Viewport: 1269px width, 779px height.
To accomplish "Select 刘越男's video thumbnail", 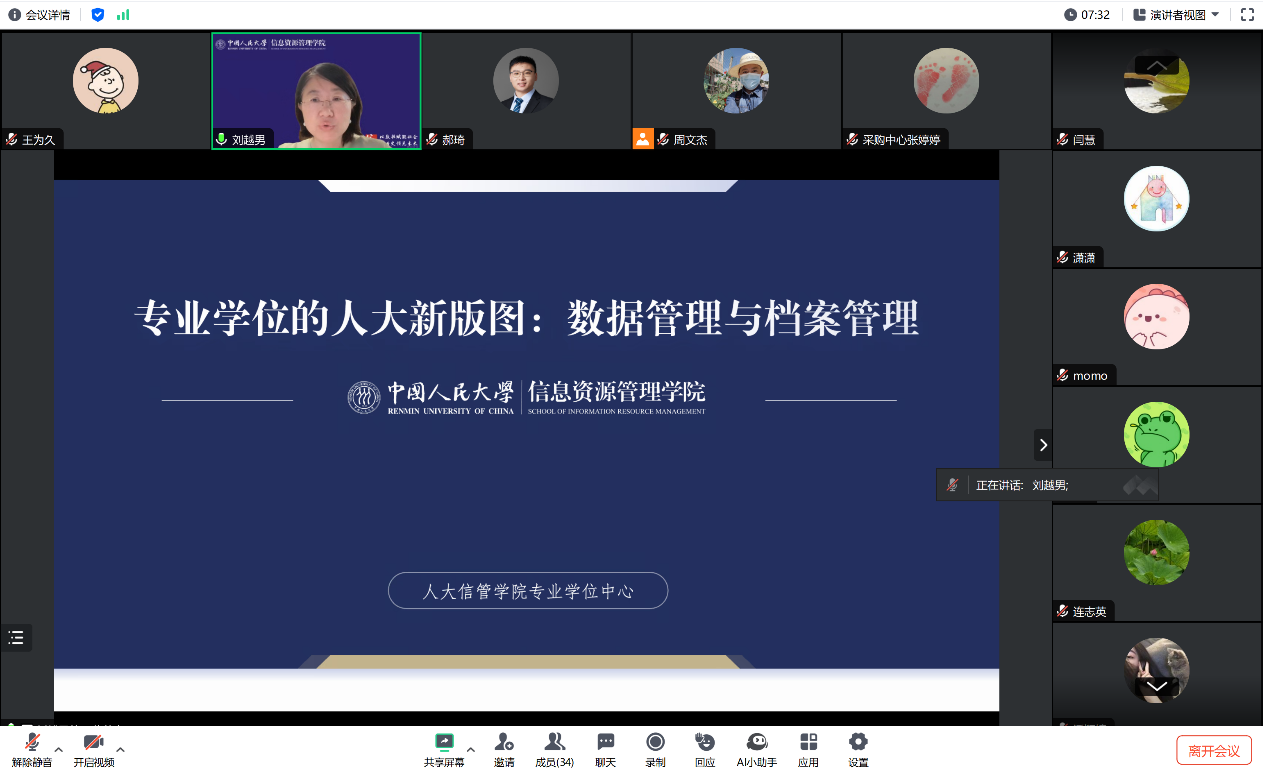I will click(316, 91).
